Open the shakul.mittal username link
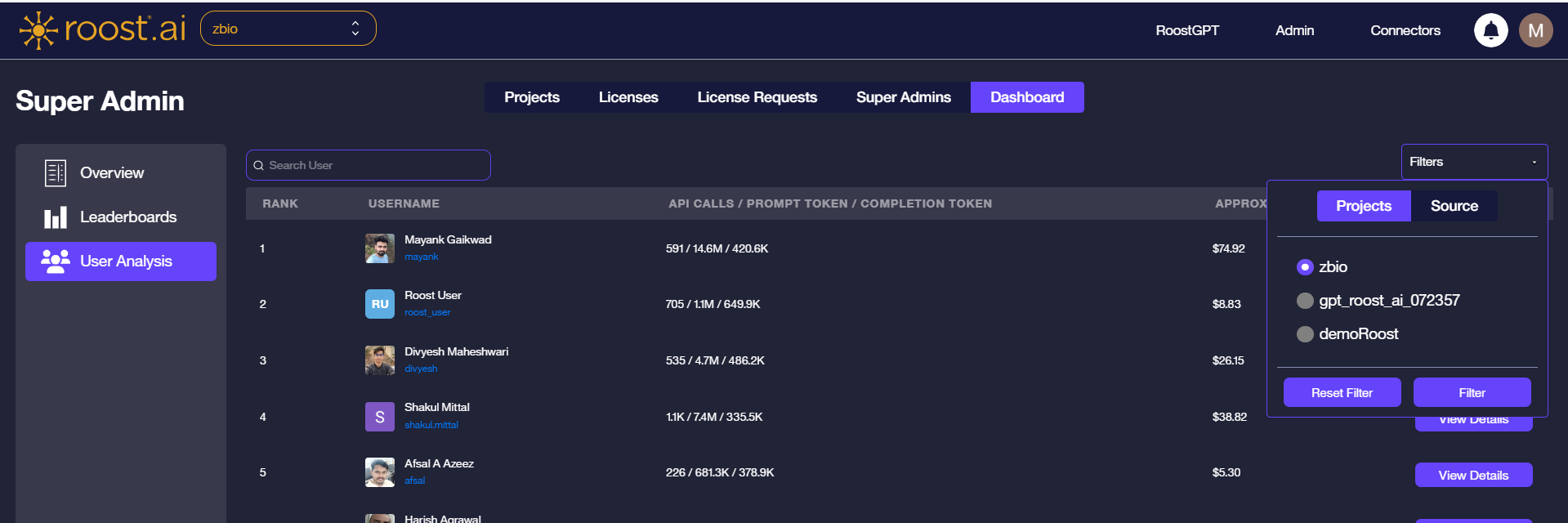 click(431, 425)
